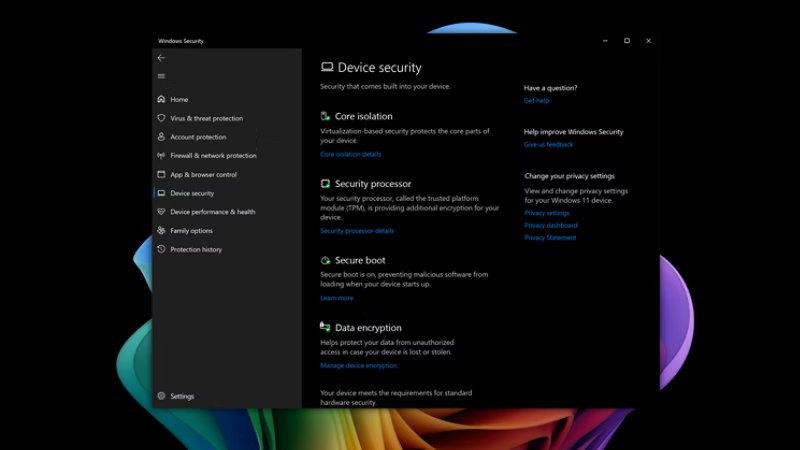Click the Virus & threat protection shield icon

coord(161,118)
